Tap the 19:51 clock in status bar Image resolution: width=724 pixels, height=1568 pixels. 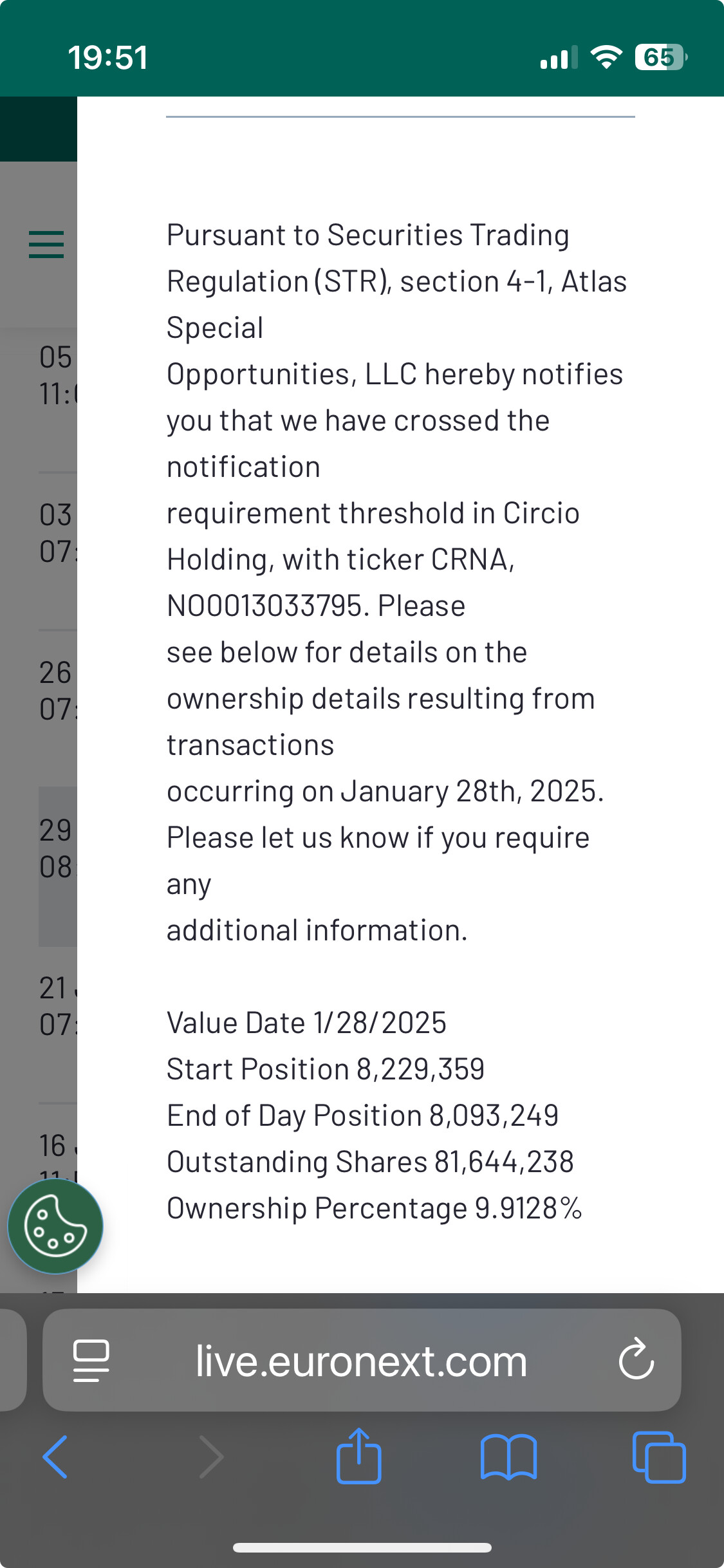pyautogui.click(x=108, y=57)
